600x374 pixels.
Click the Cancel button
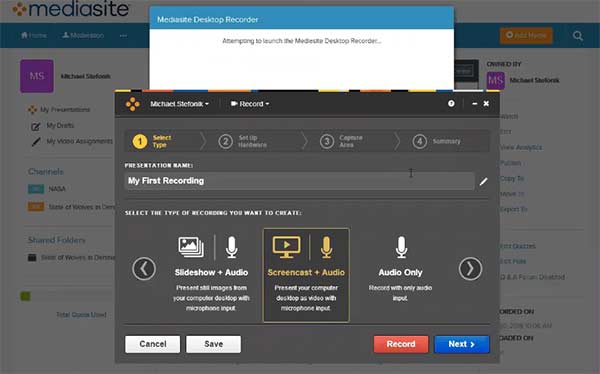[153, 344]
